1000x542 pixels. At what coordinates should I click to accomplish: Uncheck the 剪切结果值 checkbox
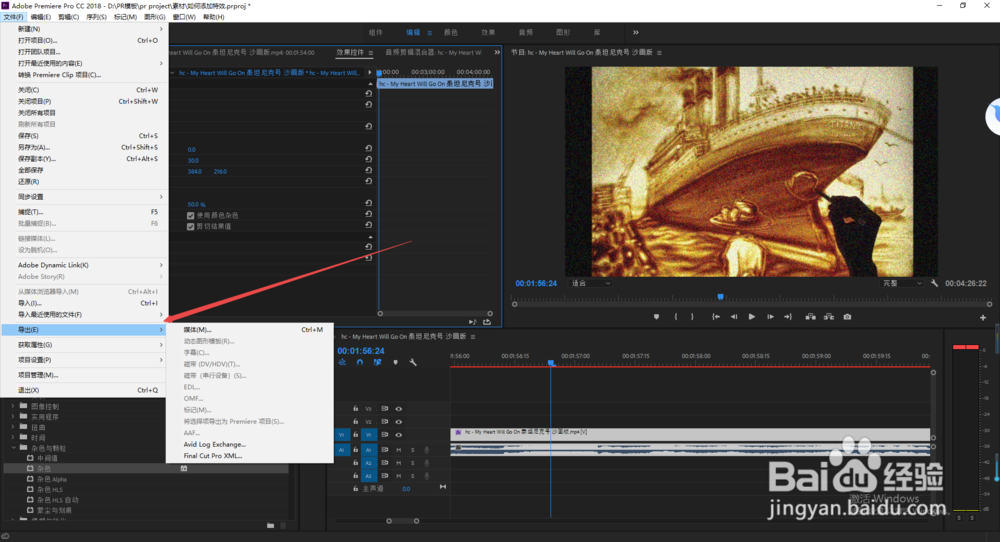coord(191,226)
